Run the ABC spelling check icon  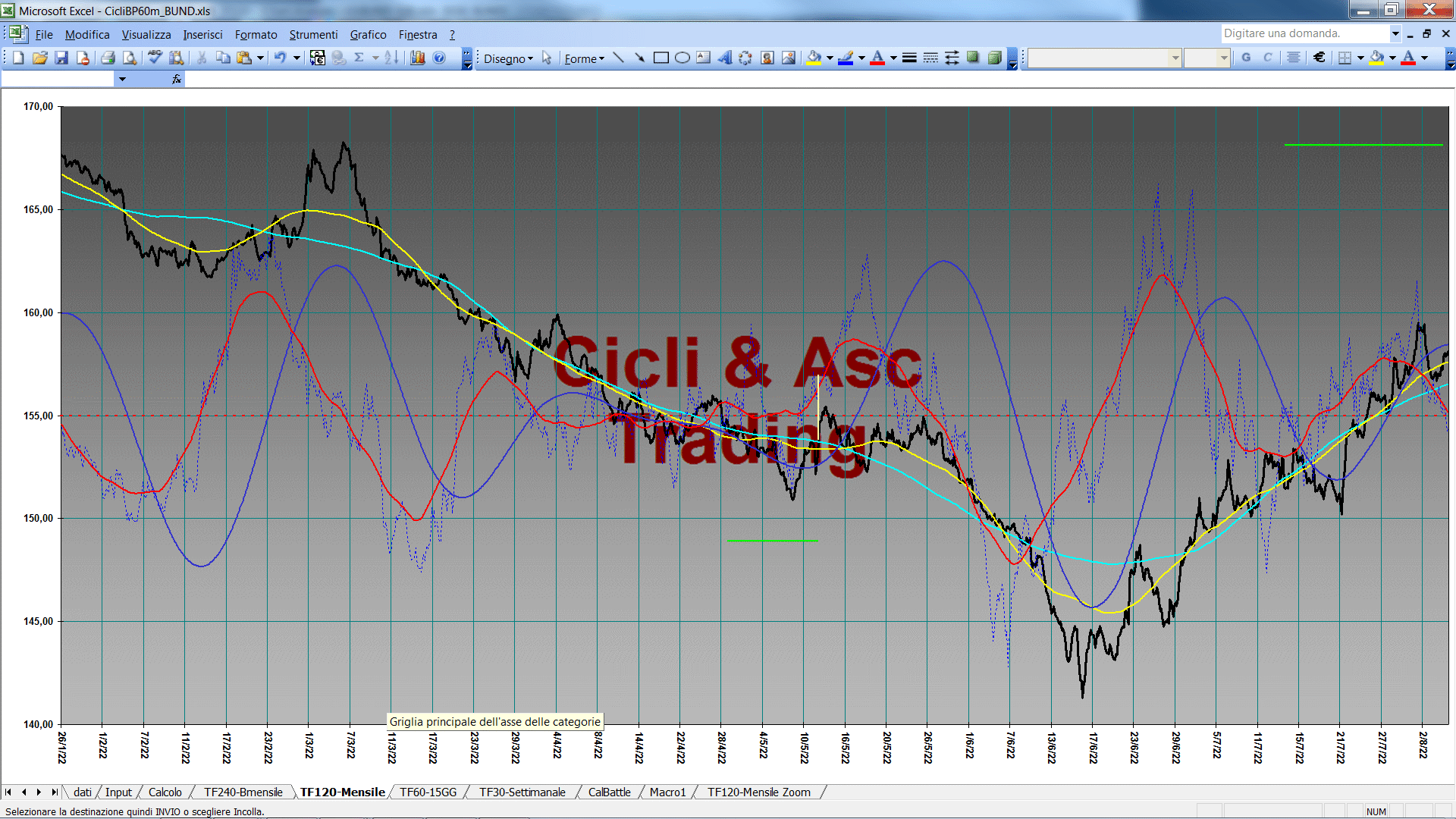tap(155, 58)
